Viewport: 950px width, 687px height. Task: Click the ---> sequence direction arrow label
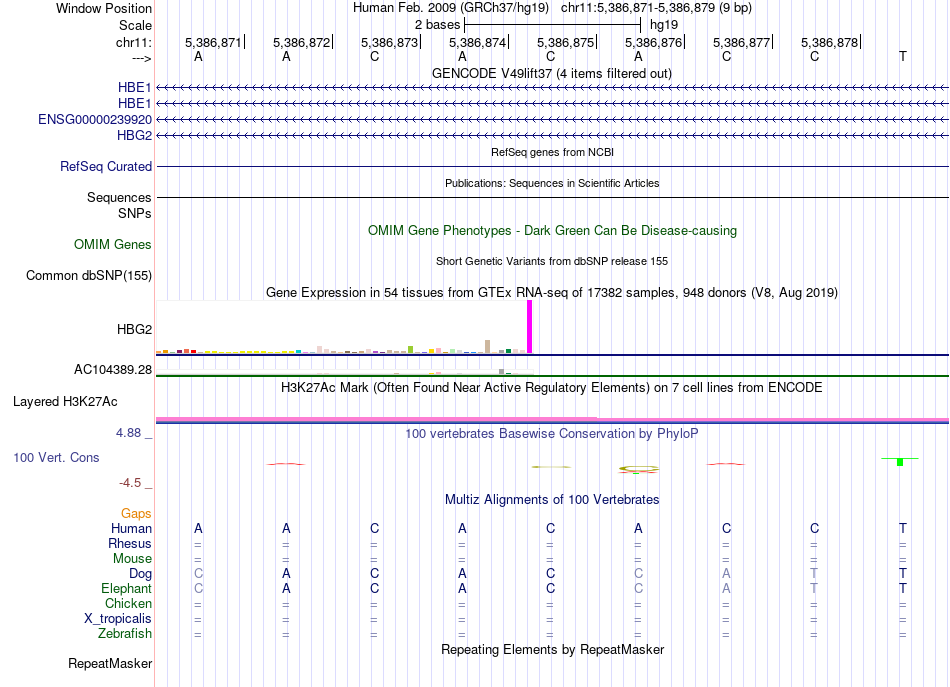[x=141, y=58]
